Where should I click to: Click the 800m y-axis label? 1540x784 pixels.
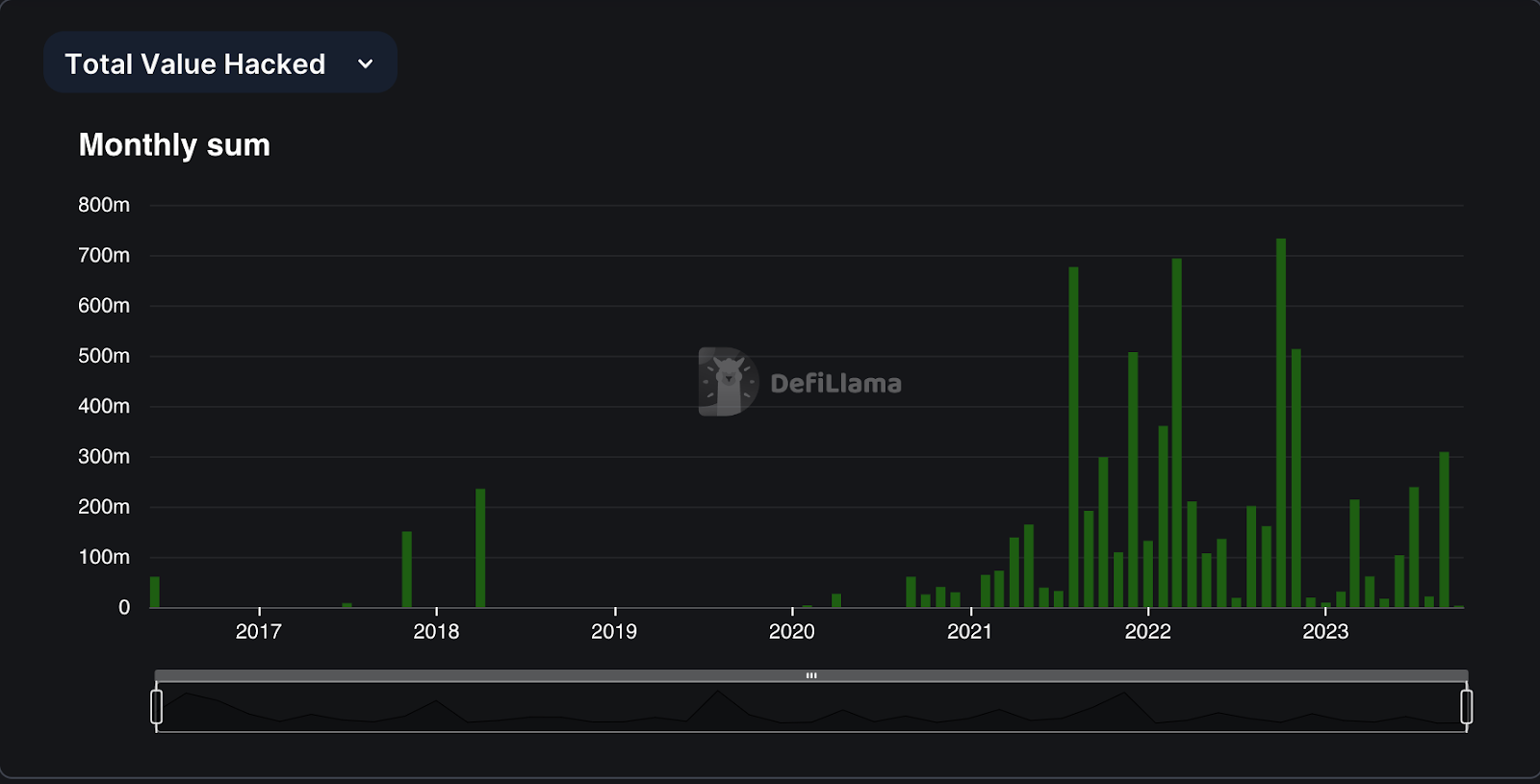pos(104,205)
